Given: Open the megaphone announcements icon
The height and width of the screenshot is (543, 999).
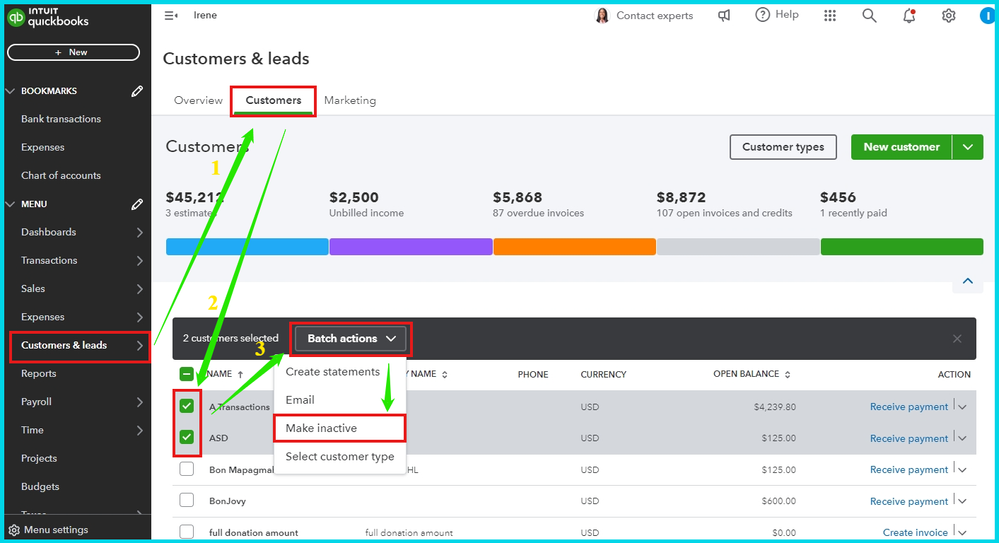Looking at the screenshot, I should coord(724,15).
